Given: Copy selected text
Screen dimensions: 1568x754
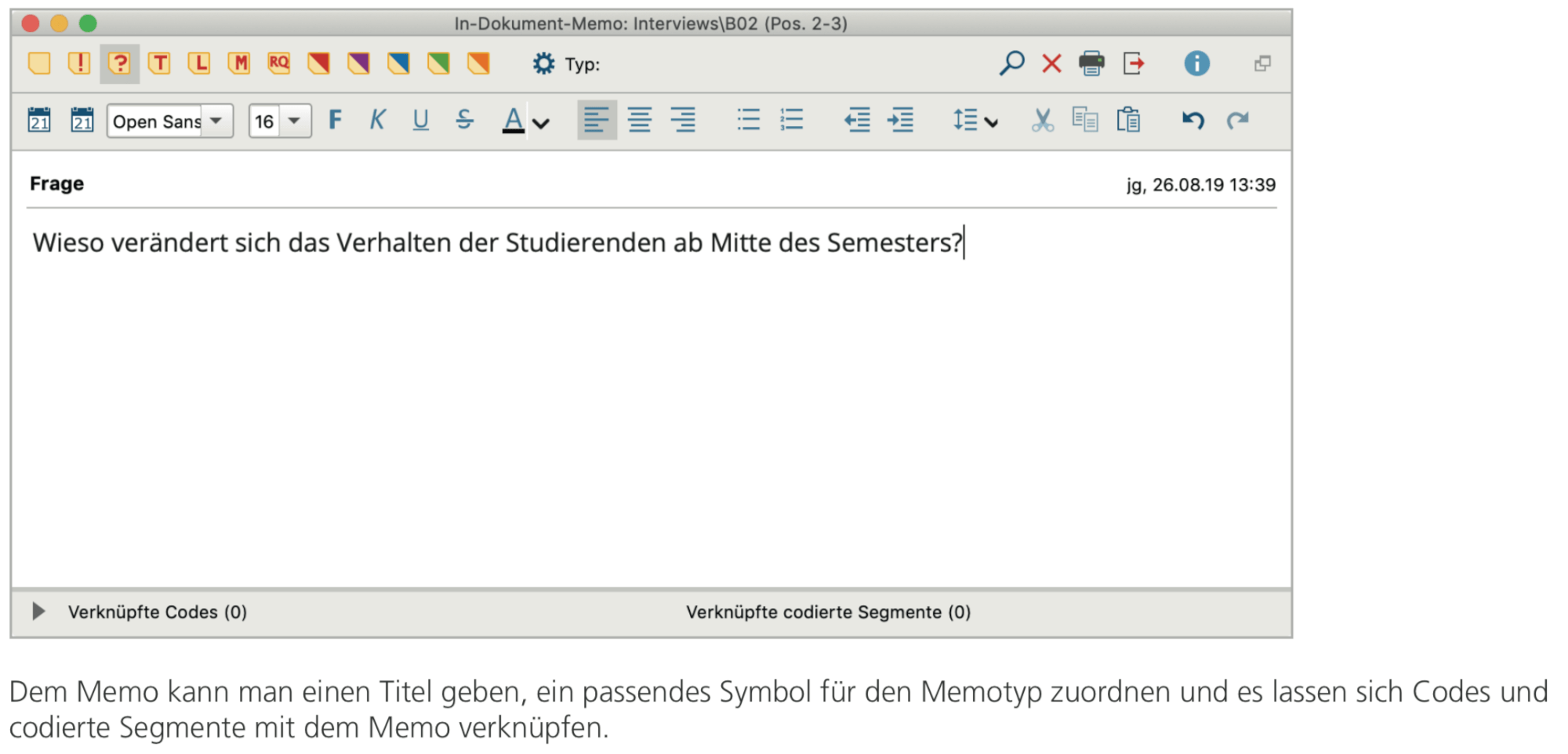Looking at the screenshot, I should pos(1085,120).
